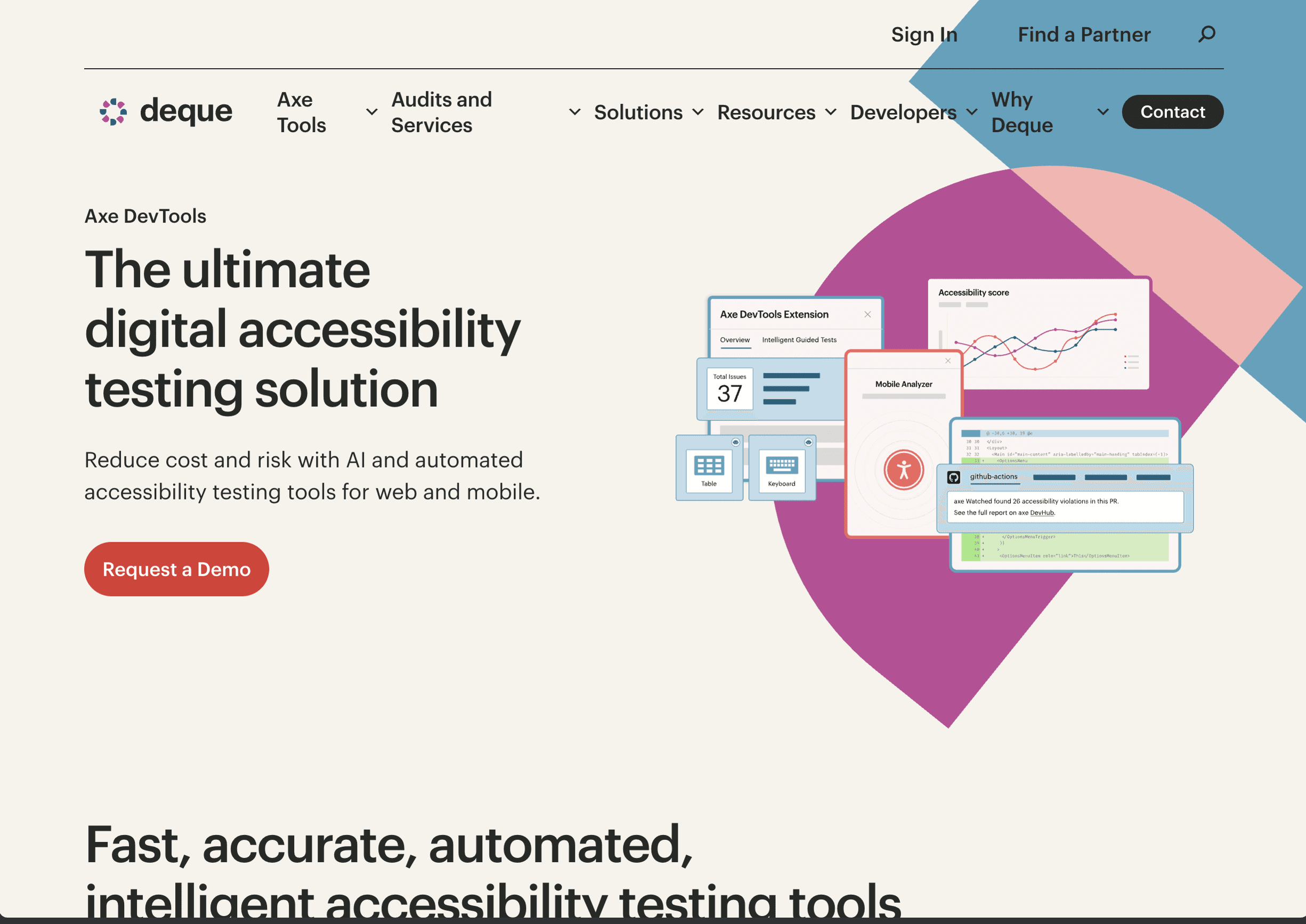Close the Axe DevTools Extension panel
Image resolution: width=1306 pixels, height=924 pixels.
(867, 314)
